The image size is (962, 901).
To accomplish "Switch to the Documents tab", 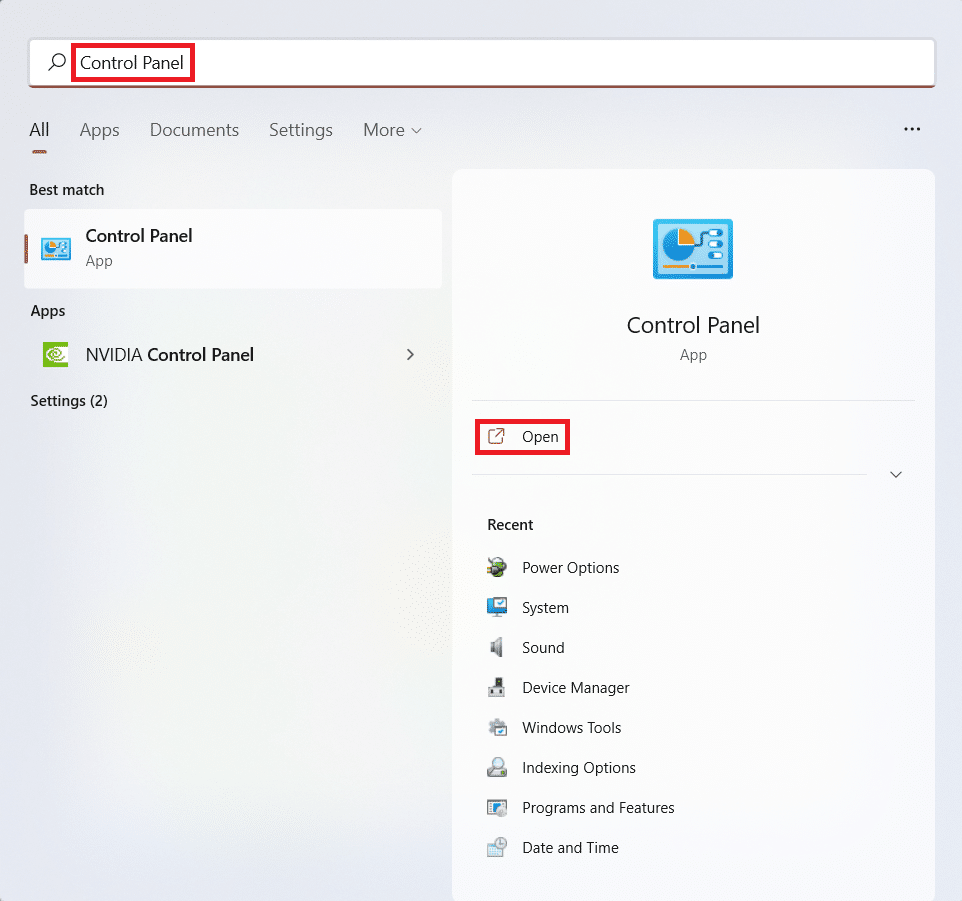I will (x=194, y=130).
